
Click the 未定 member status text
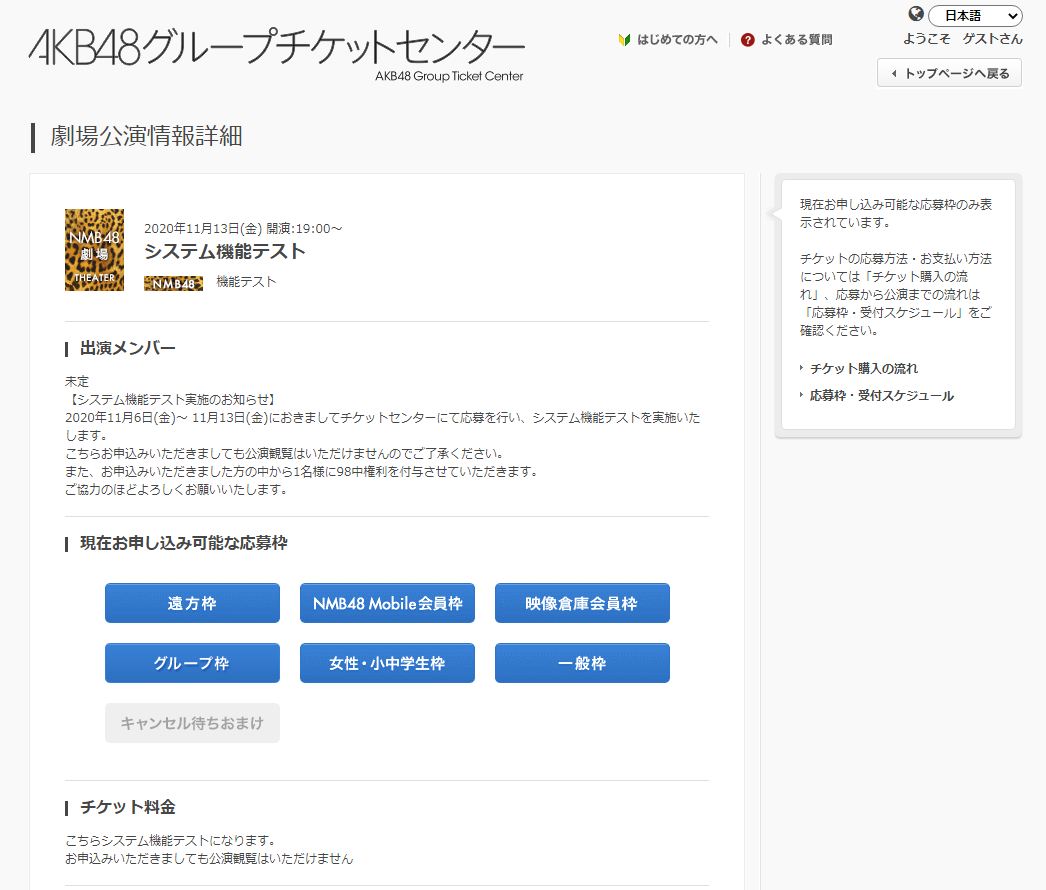tap(77, 382)
